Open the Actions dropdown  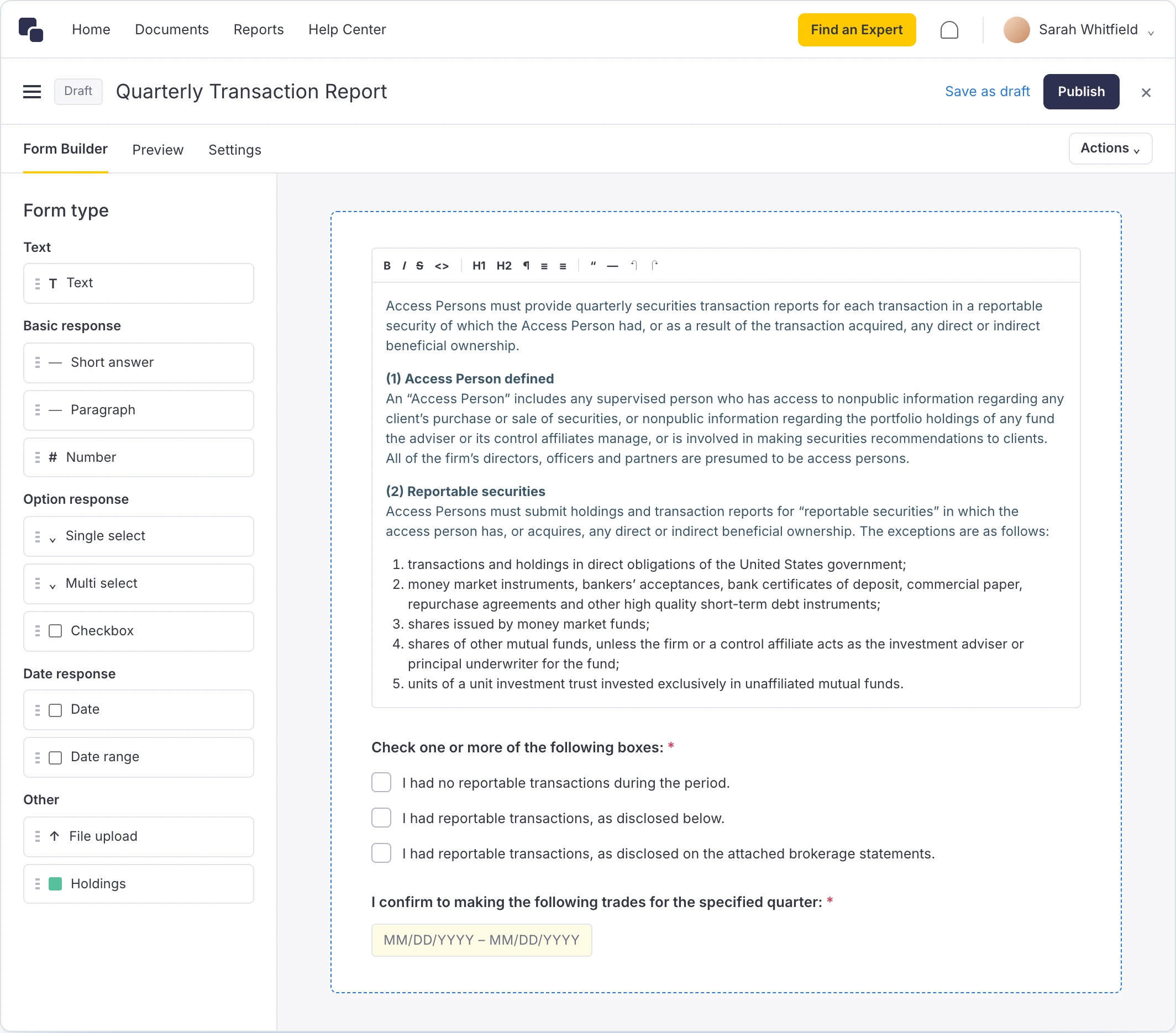point(1110,149)
